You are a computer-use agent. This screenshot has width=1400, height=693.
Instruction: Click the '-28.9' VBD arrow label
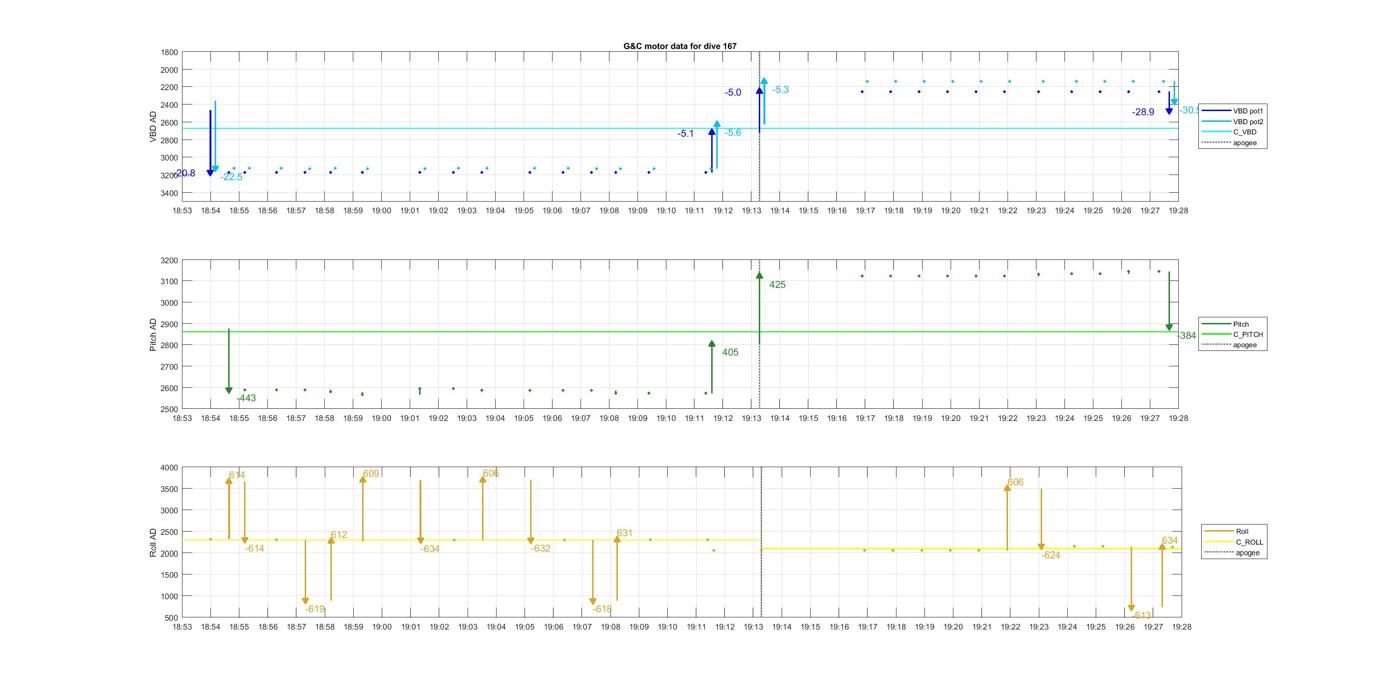pos(1143,113)
